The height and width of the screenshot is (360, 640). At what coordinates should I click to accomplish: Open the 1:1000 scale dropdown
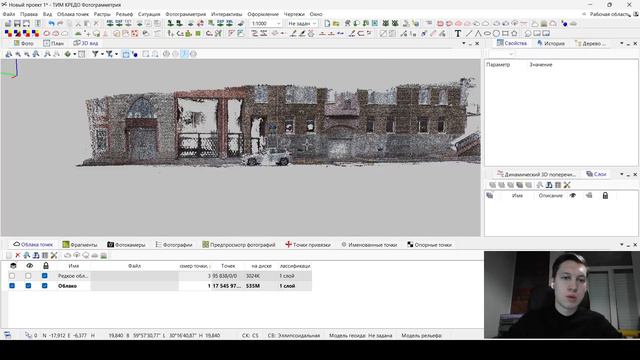tap(279, 24)
